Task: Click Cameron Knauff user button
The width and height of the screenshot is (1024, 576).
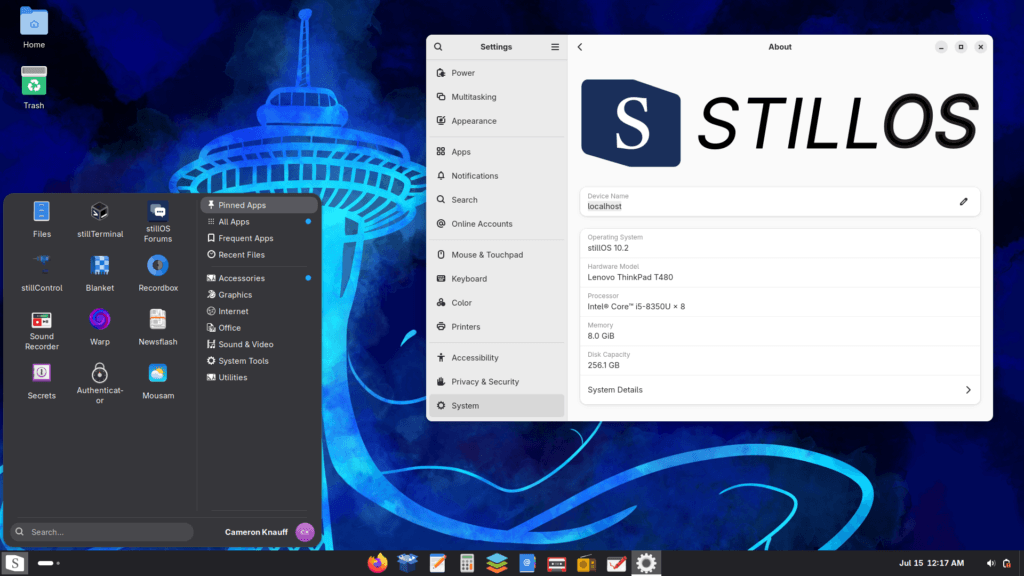Action: click(x=269, y=532)
